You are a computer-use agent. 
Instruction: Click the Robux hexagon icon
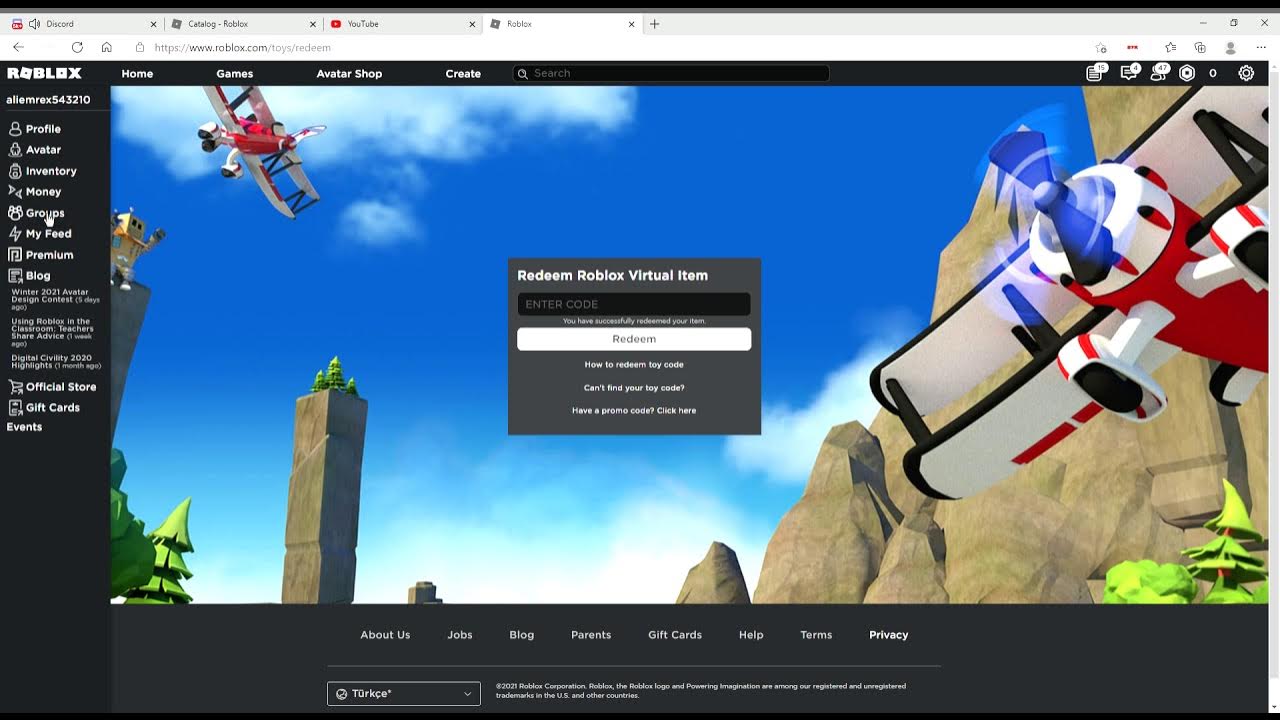point(1187,73)
